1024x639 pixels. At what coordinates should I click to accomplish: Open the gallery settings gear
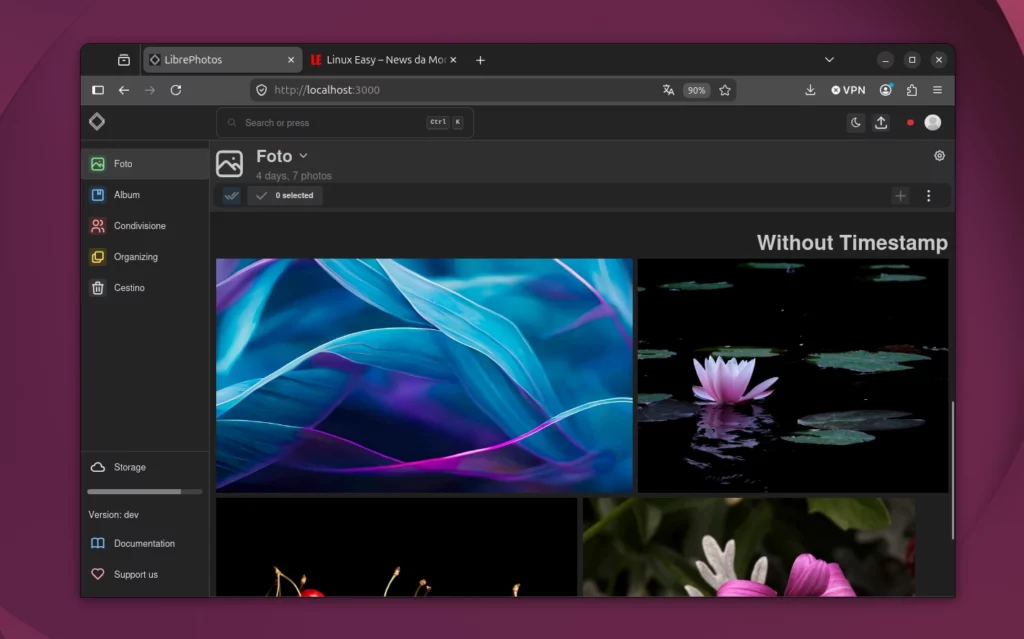[x=939, y=156]
